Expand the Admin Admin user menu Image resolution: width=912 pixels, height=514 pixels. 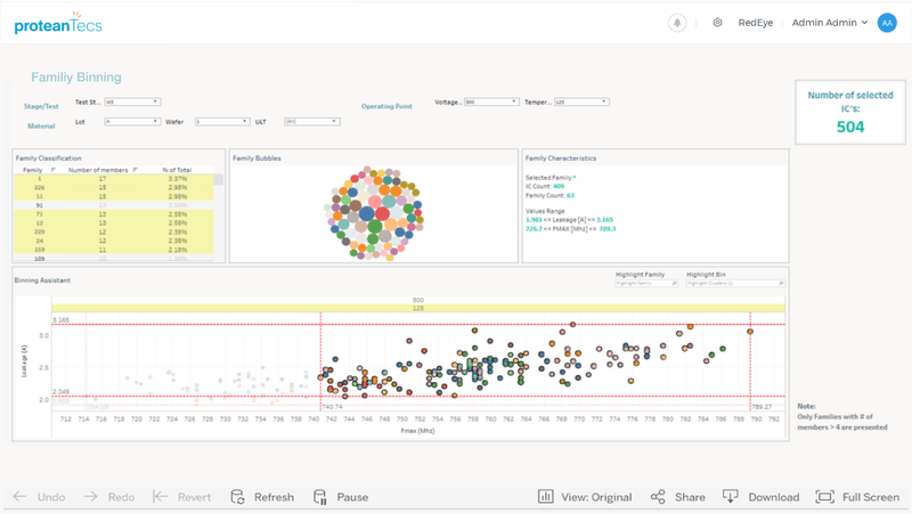coord(830,23)
